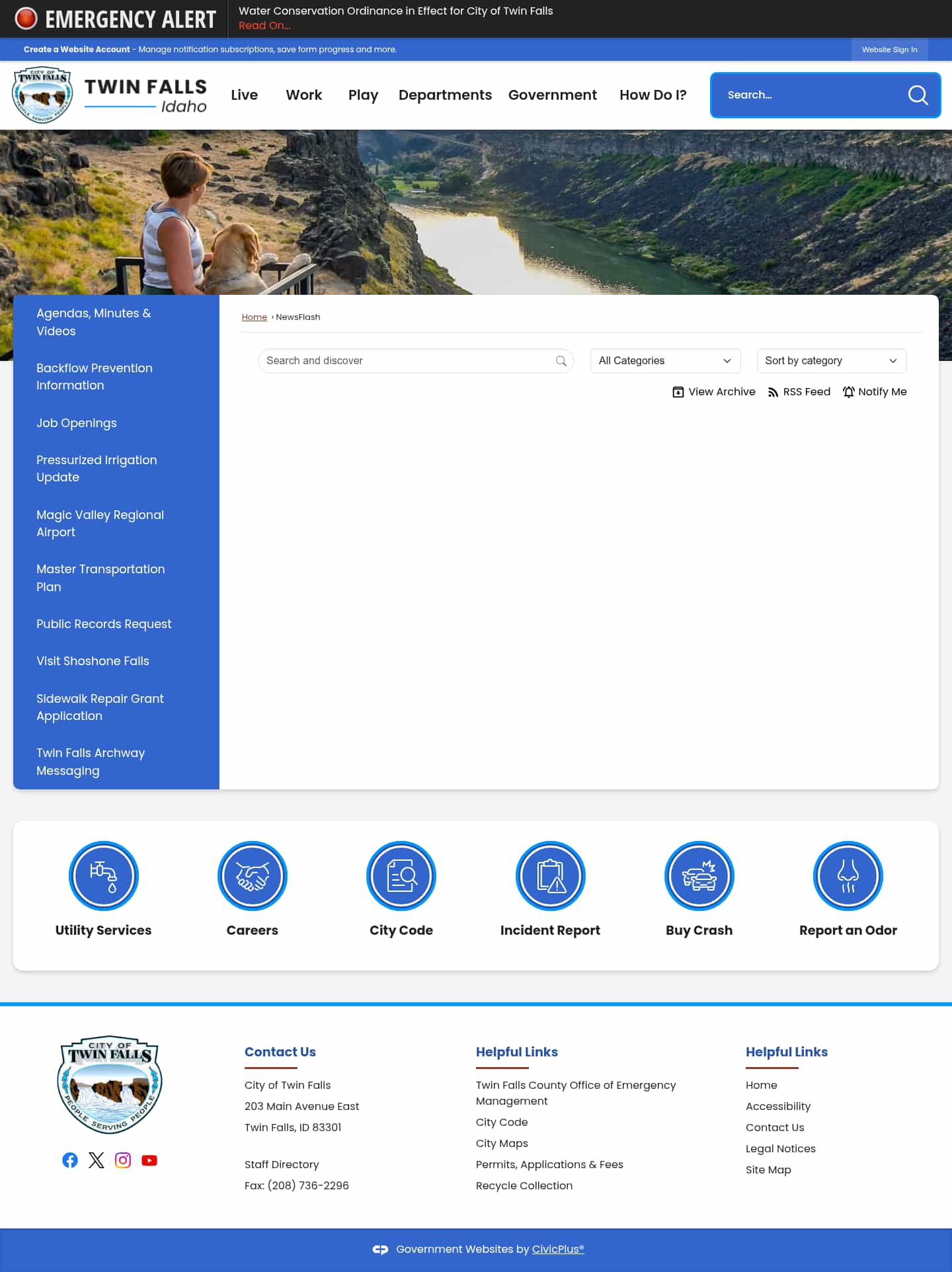
Task: Open the How Do I? menu
Action: coord(653,95)
